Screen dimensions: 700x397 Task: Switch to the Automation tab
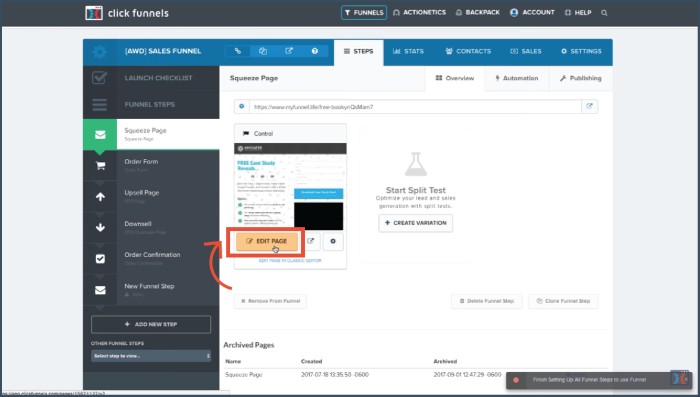[517, 78]
